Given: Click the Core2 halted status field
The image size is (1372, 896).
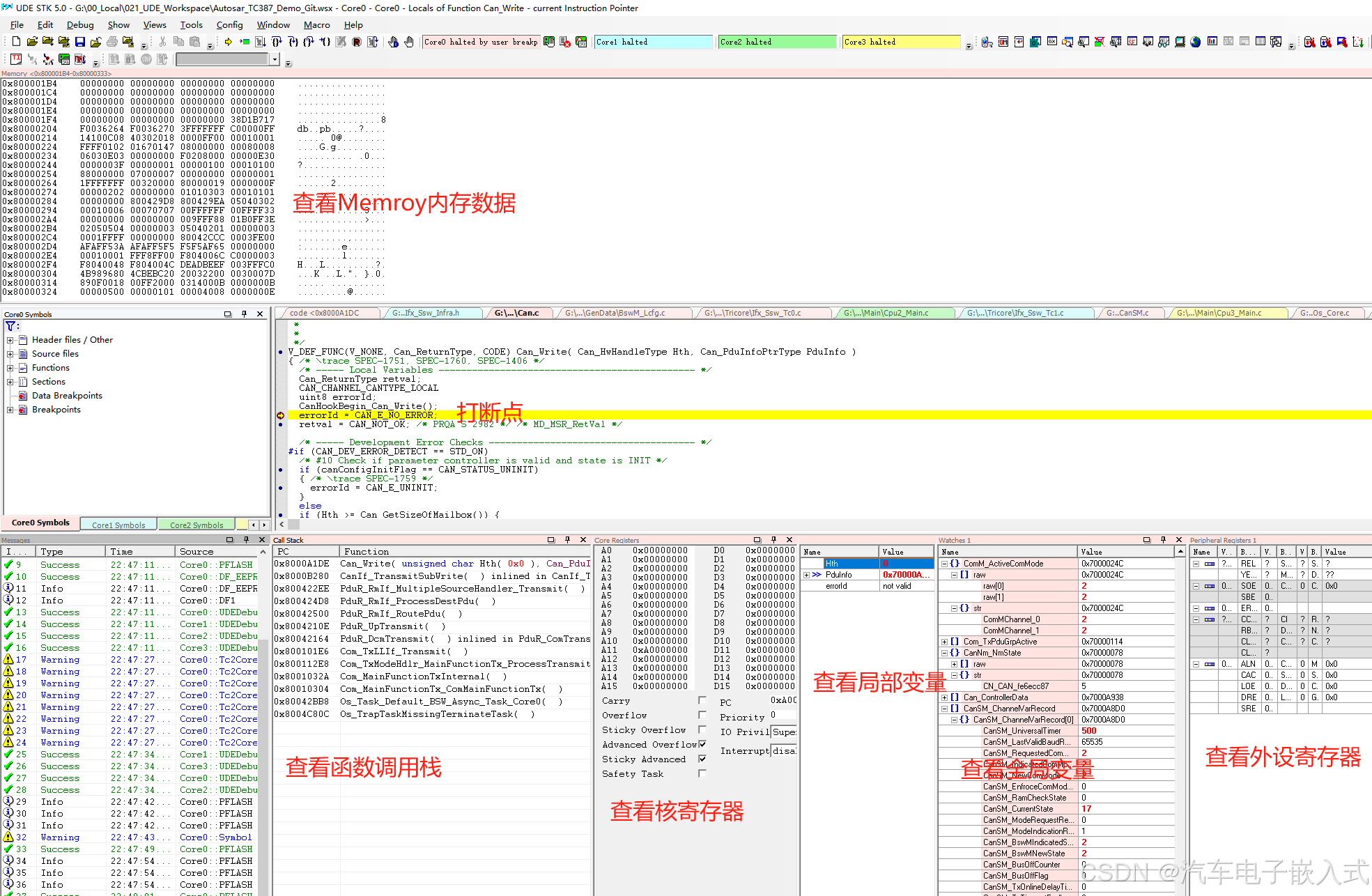Looking at the screenshot, I should 776,42.
